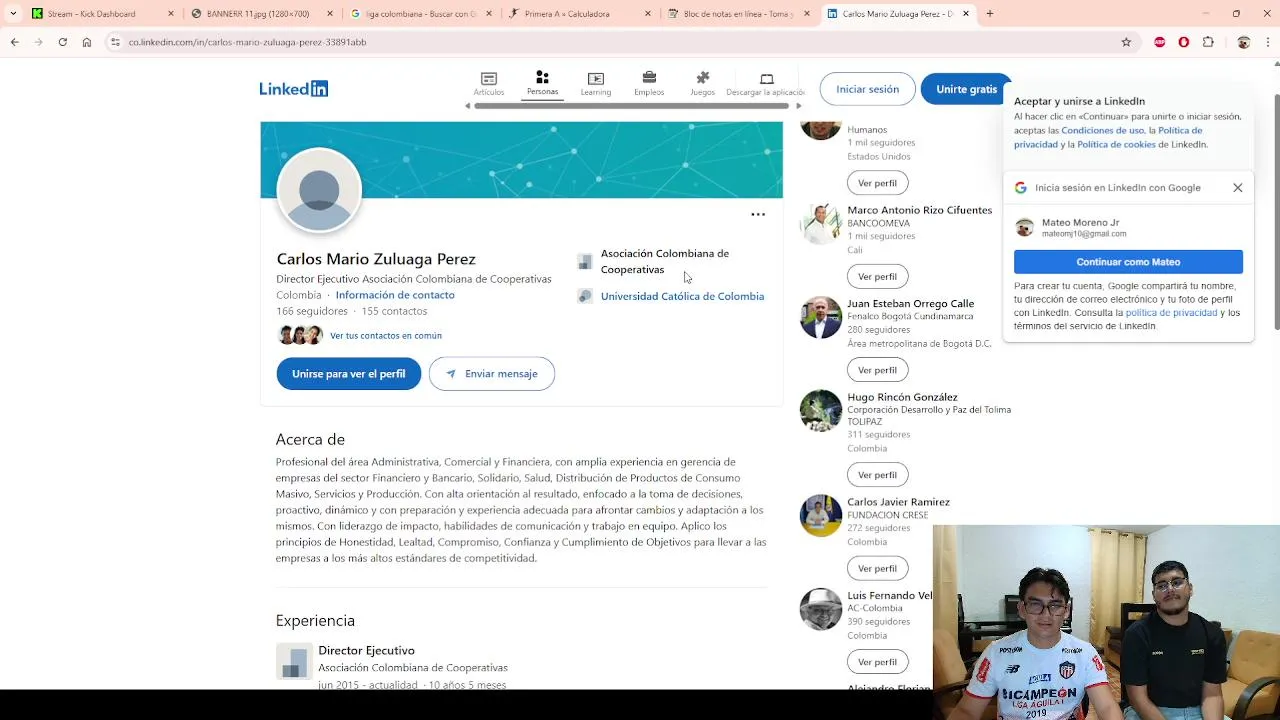Click Continuar como Mateo
Image resolution: width=1280 pixels, height=720 pixels.
pos(1128,262)
